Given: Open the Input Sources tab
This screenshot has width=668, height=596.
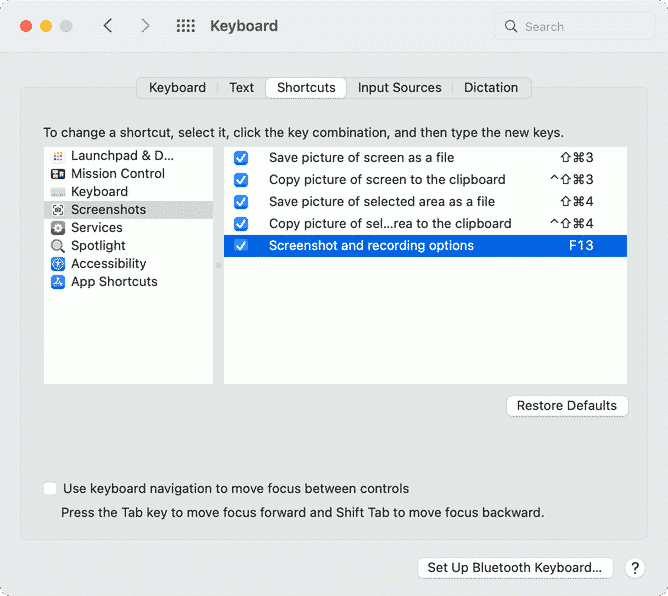Looking at the screenshot, I should tap(400, 88).
